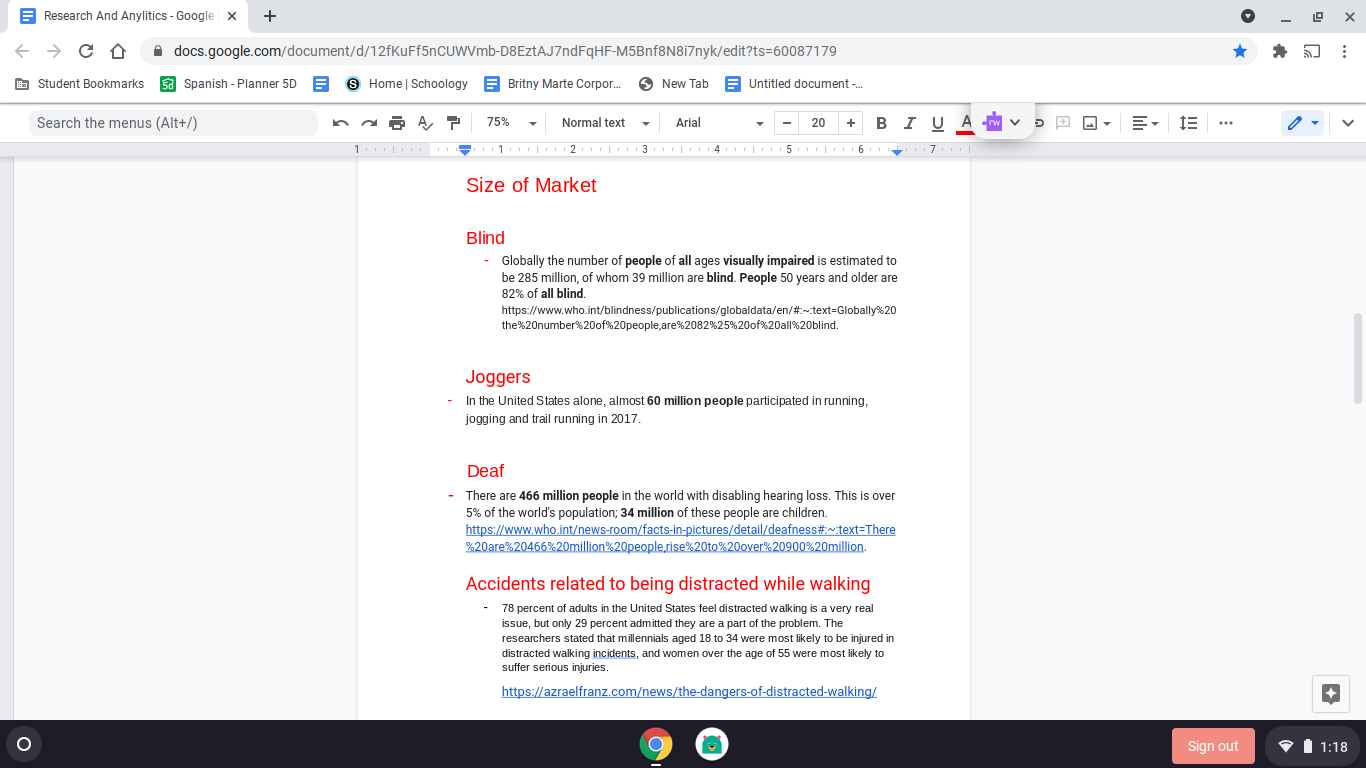This screenshot has height=768, width=1366.
Task: Open the New Tab bookmark
Action: pyautogui.click(x=674, y=84)
